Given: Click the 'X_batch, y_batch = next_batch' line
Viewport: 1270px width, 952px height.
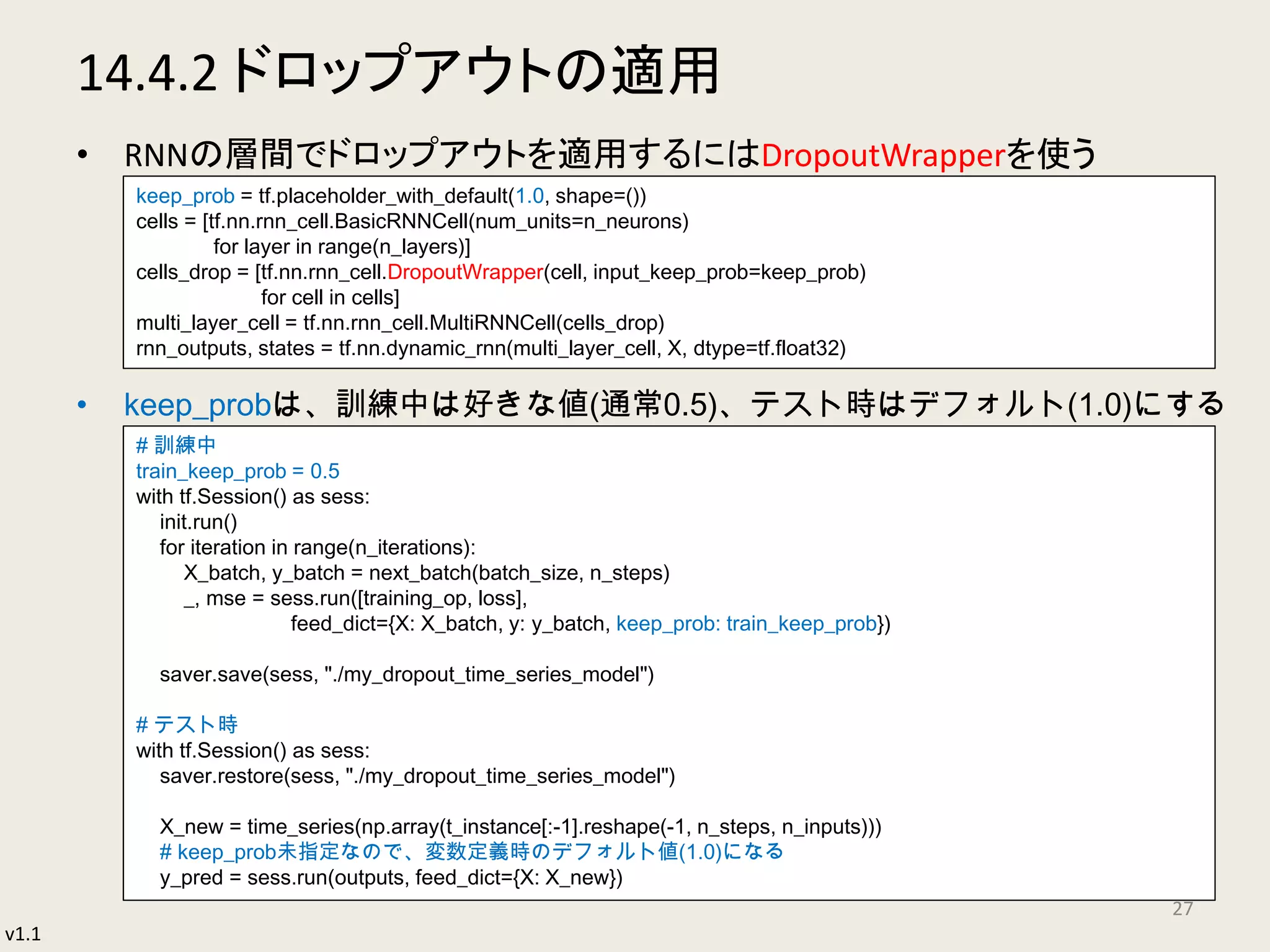Looking at the screenshot, I should click(427, 573).
